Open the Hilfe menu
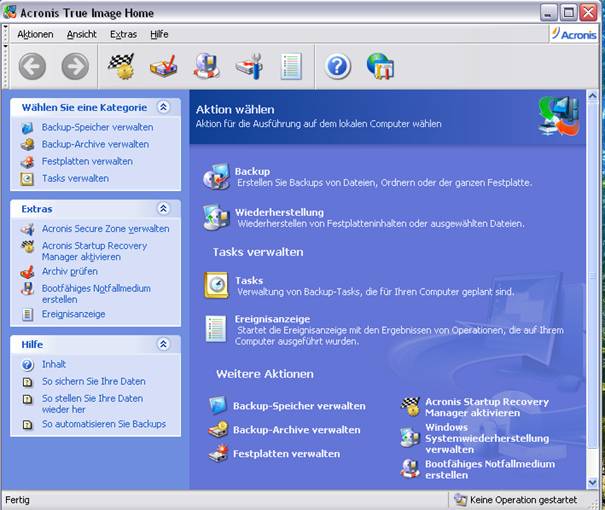 click(x=159, y=34)
